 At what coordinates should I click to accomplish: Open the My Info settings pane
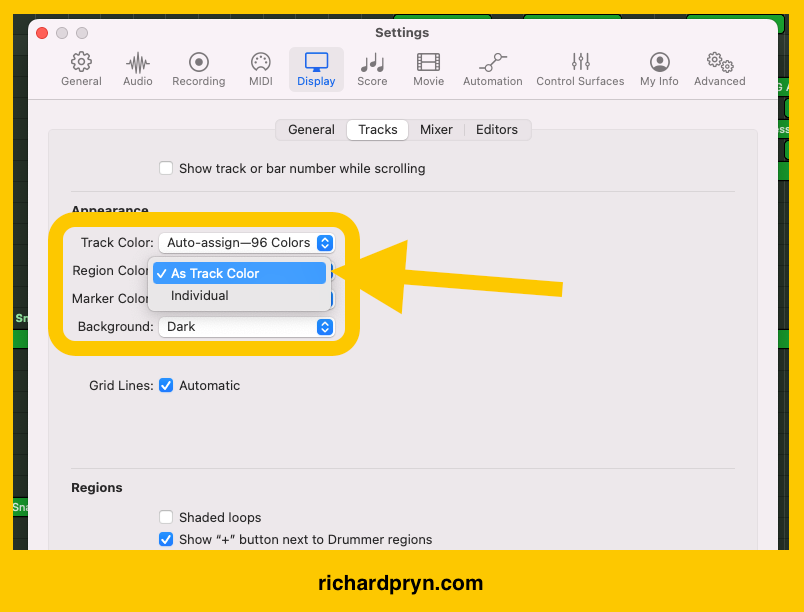(659, 69)
